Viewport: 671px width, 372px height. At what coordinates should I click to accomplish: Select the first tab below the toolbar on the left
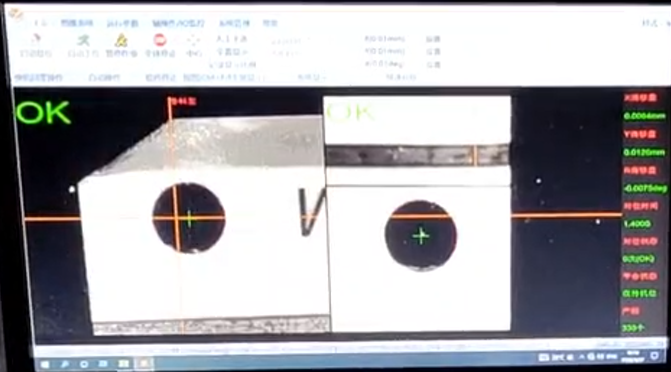pos(38,77)
